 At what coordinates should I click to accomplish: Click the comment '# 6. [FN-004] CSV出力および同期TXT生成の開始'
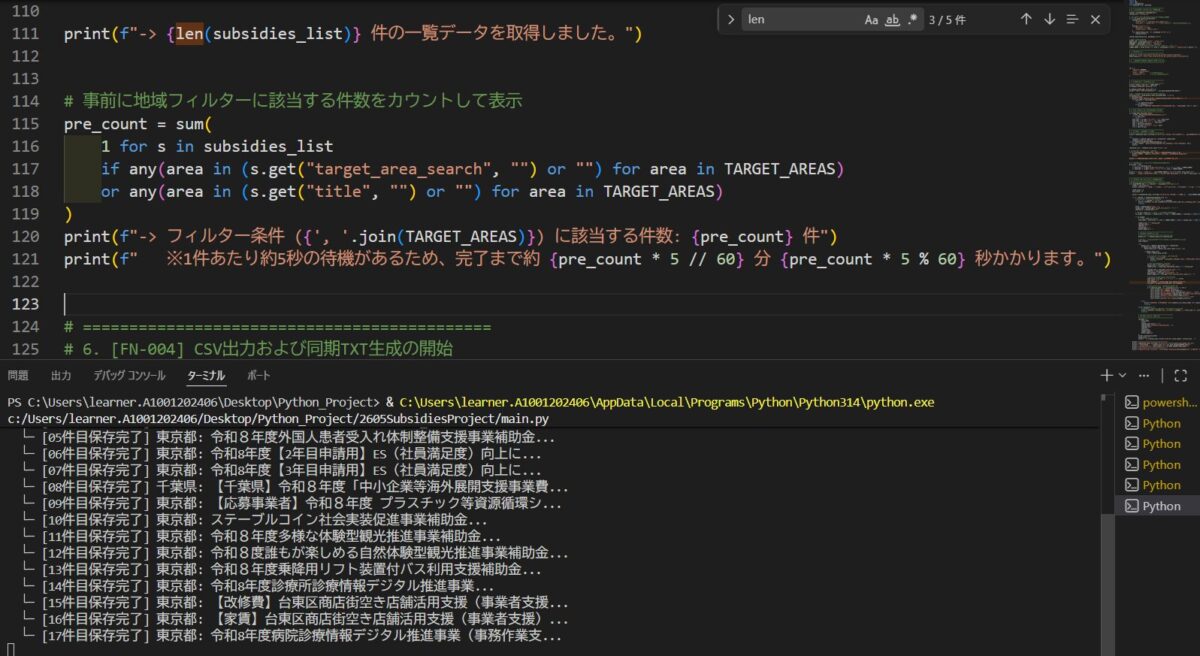(258, 348)
